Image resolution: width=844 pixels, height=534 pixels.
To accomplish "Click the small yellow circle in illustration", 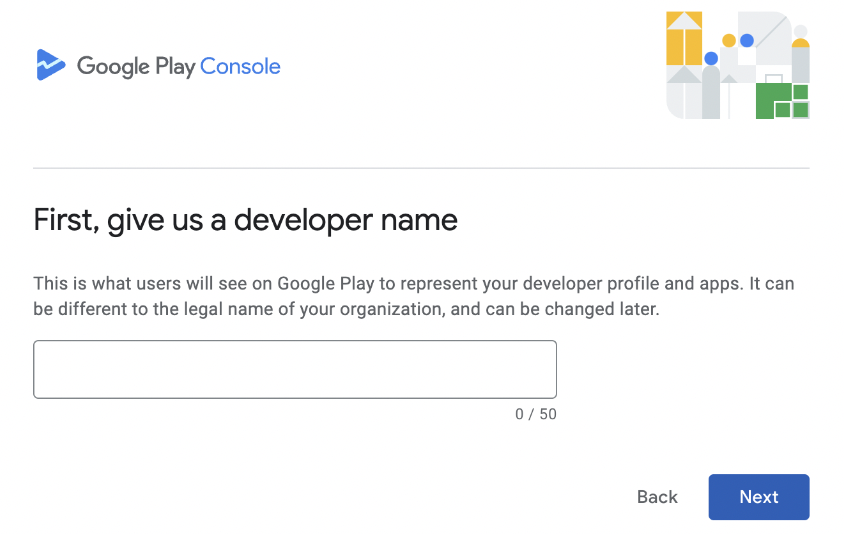I will (x=729, y=40).
